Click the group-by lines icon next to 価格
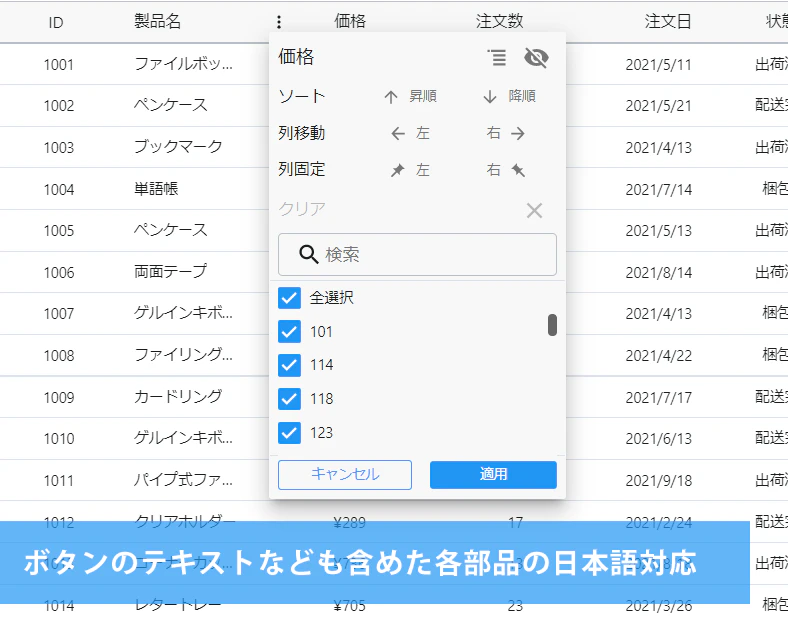788x621 pixels. (x=497, y=57)
